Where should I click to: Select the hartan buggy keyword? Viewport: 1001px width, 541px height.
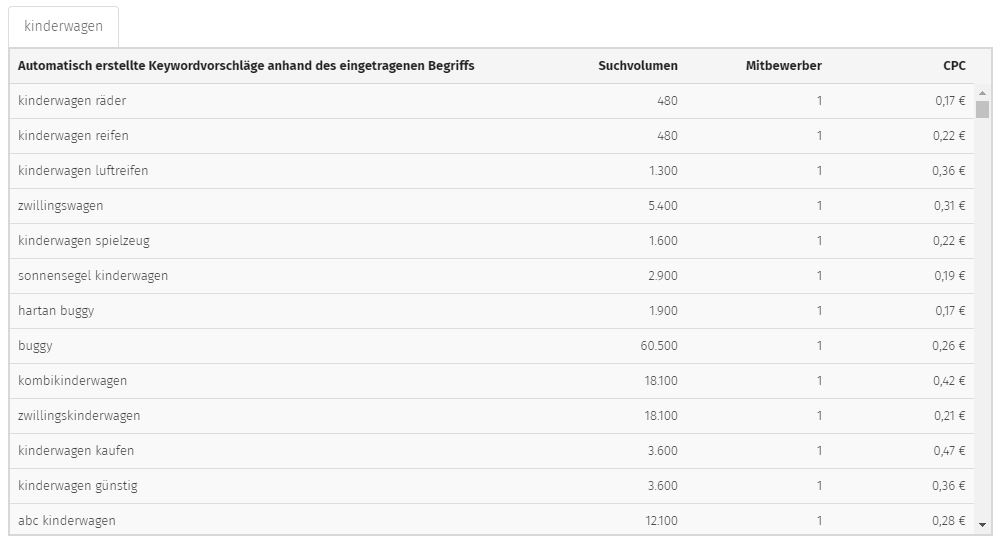coord(56,311)
